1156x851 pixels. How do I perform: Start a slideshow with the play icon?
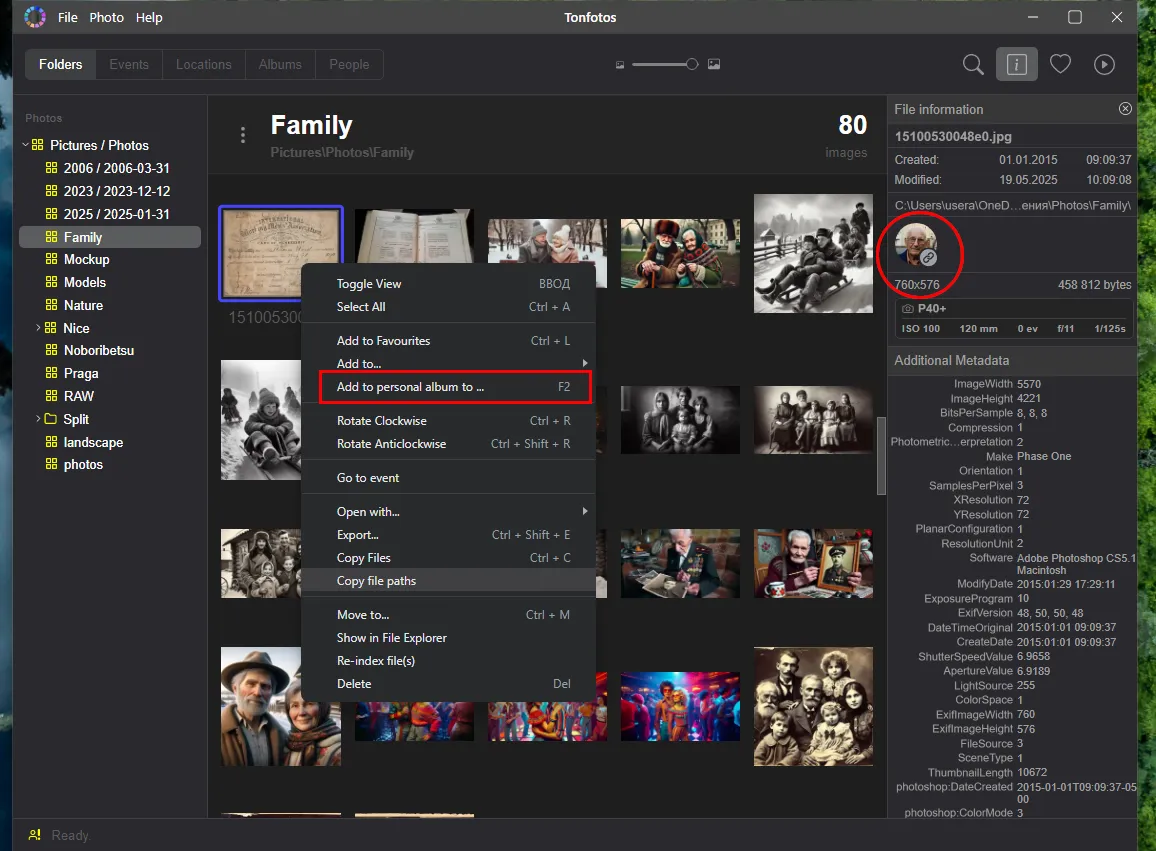coord(1105,64)
